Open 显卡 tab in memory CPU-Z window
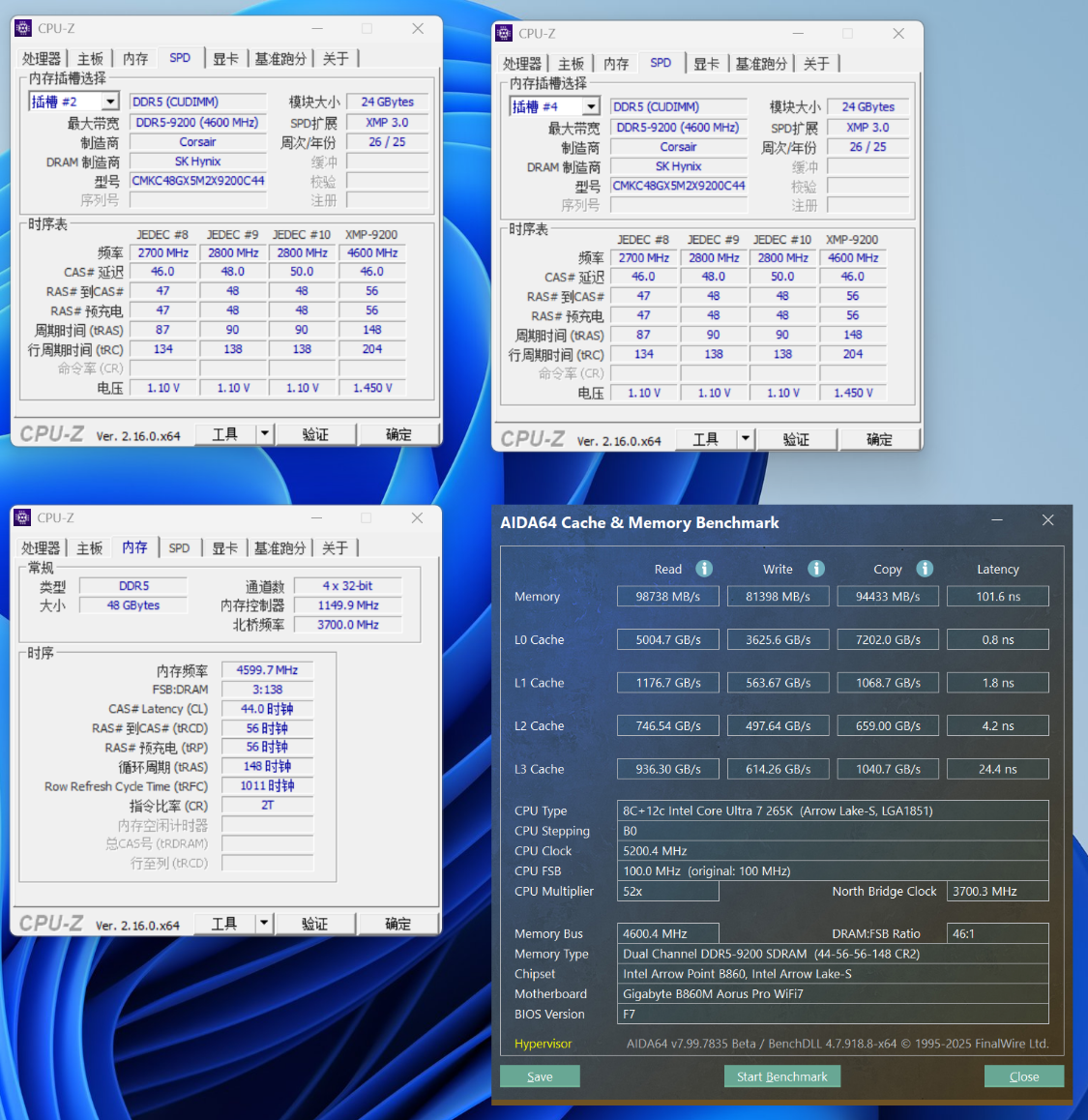The image size is (1088, 1120). (225, 547)
